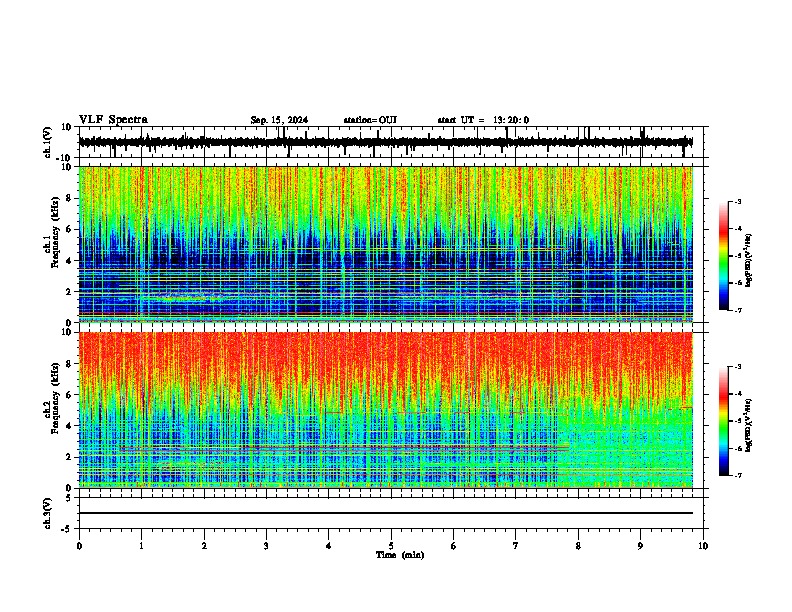Click the 'VLF Spectra' title text

point(113,120)
